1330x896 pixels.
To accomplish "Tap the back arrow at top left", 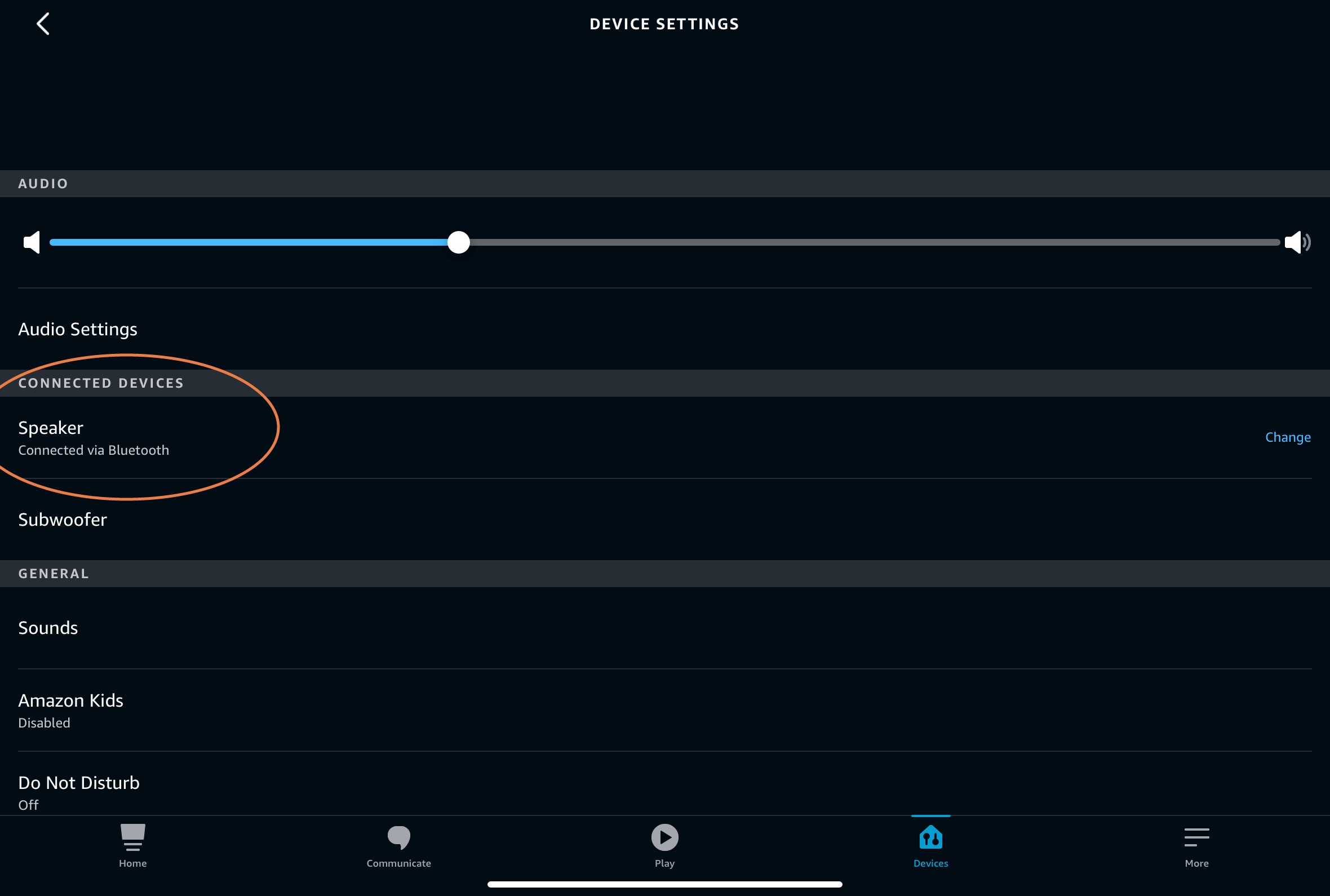I will tap(44, 24).
